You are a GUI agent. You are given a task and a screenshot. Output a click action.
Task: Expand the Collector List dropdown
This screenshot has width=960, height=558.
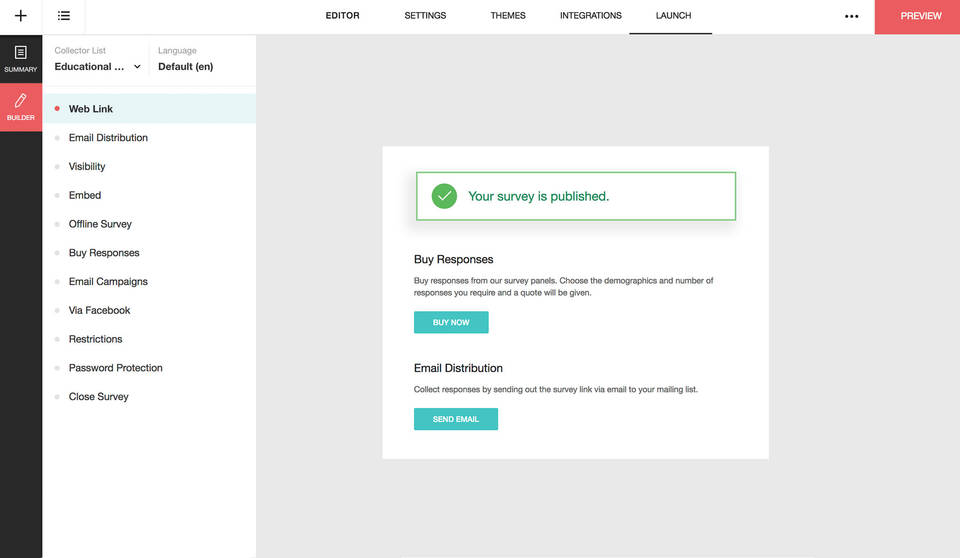(98, 67)
